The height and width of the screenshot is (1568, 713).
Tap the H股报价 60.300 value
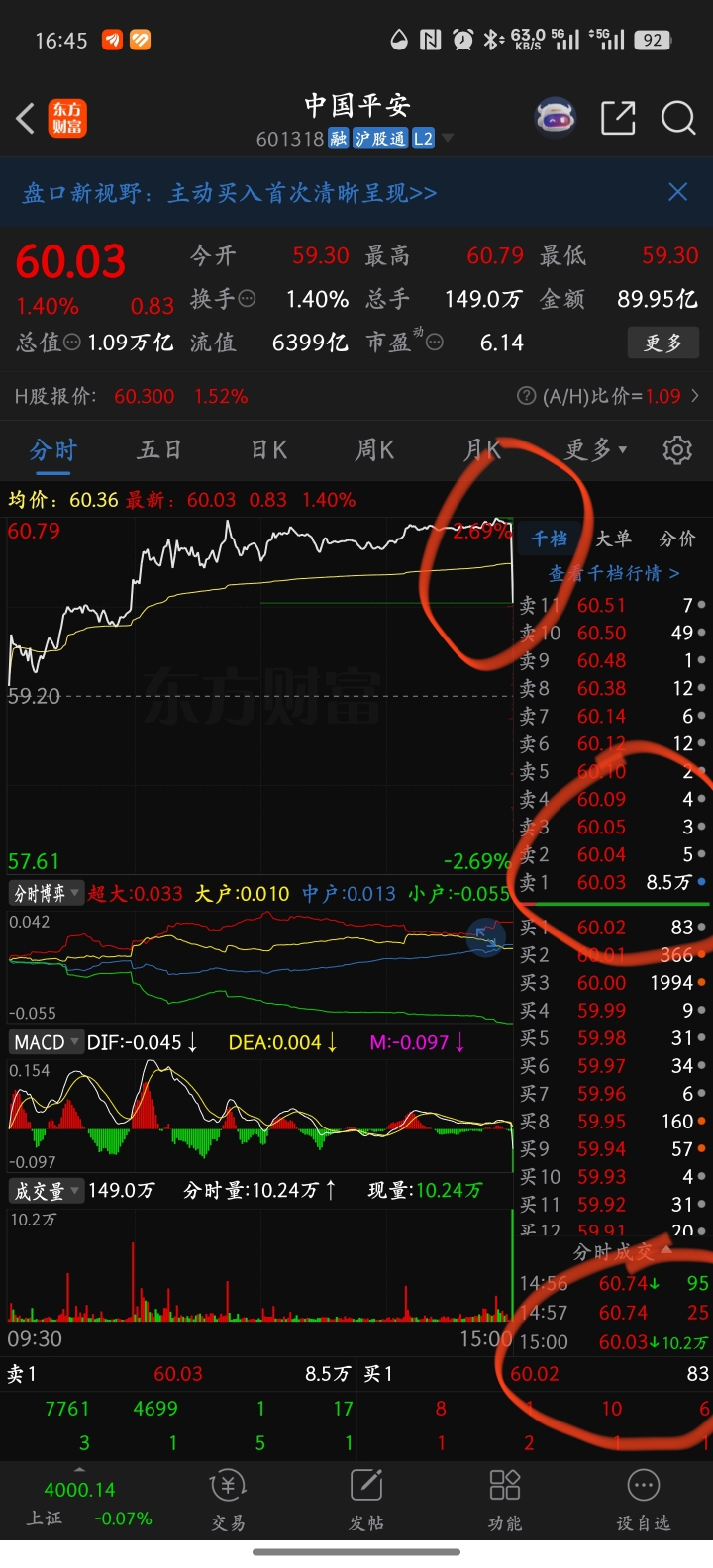point(145,396)
